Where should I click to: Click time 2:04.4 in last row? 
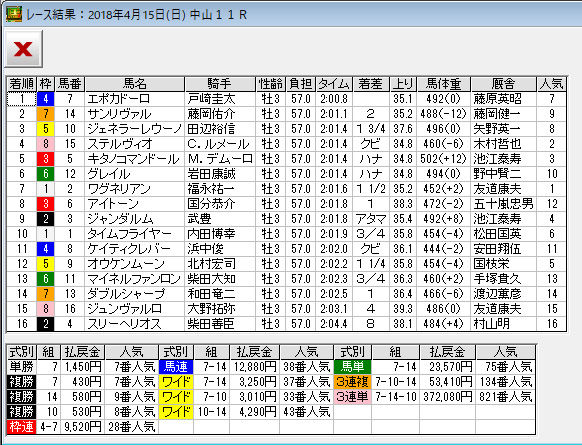334,324
